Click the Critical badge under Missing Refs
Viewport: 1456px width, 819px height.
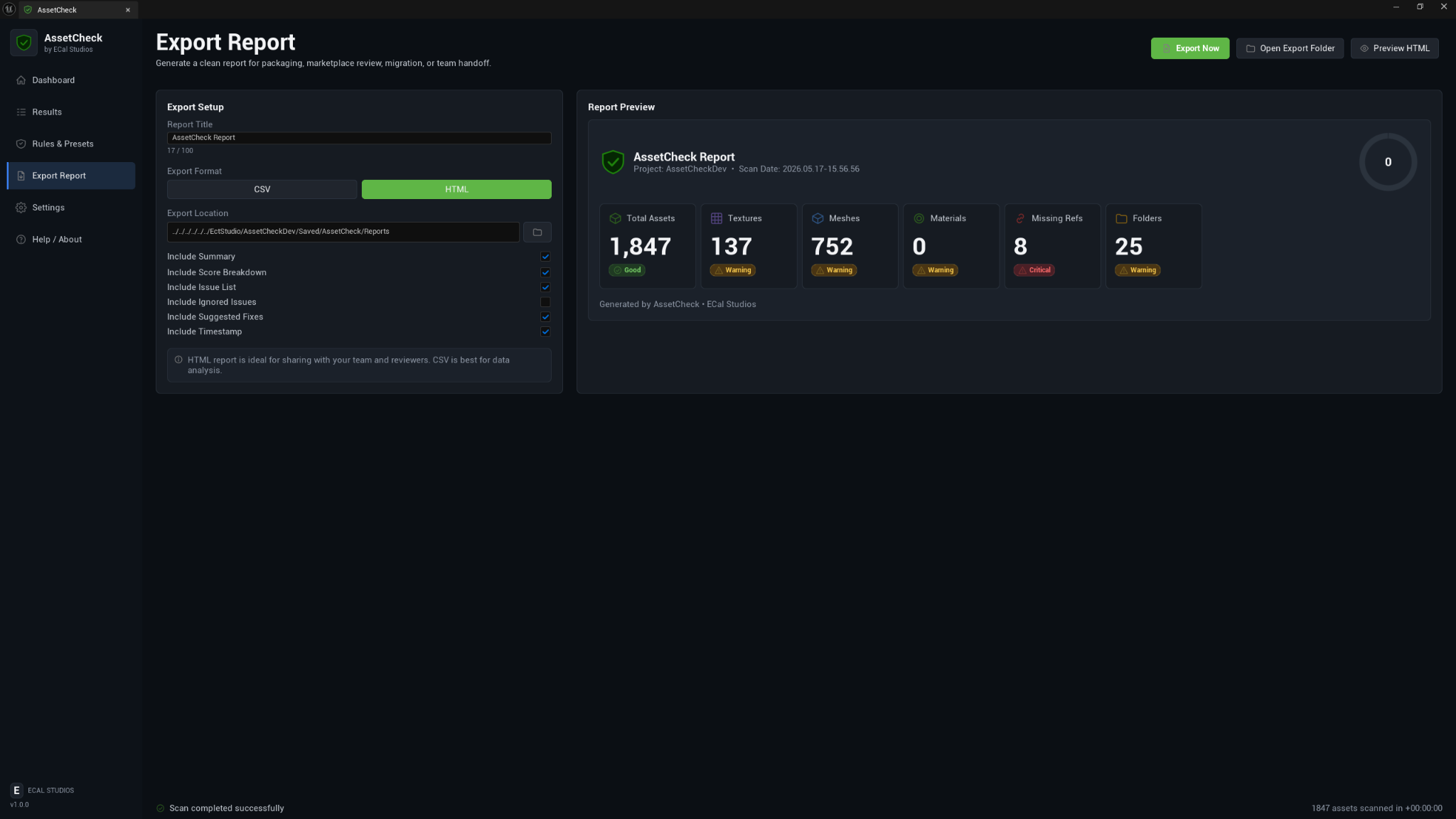point(1034,270)
